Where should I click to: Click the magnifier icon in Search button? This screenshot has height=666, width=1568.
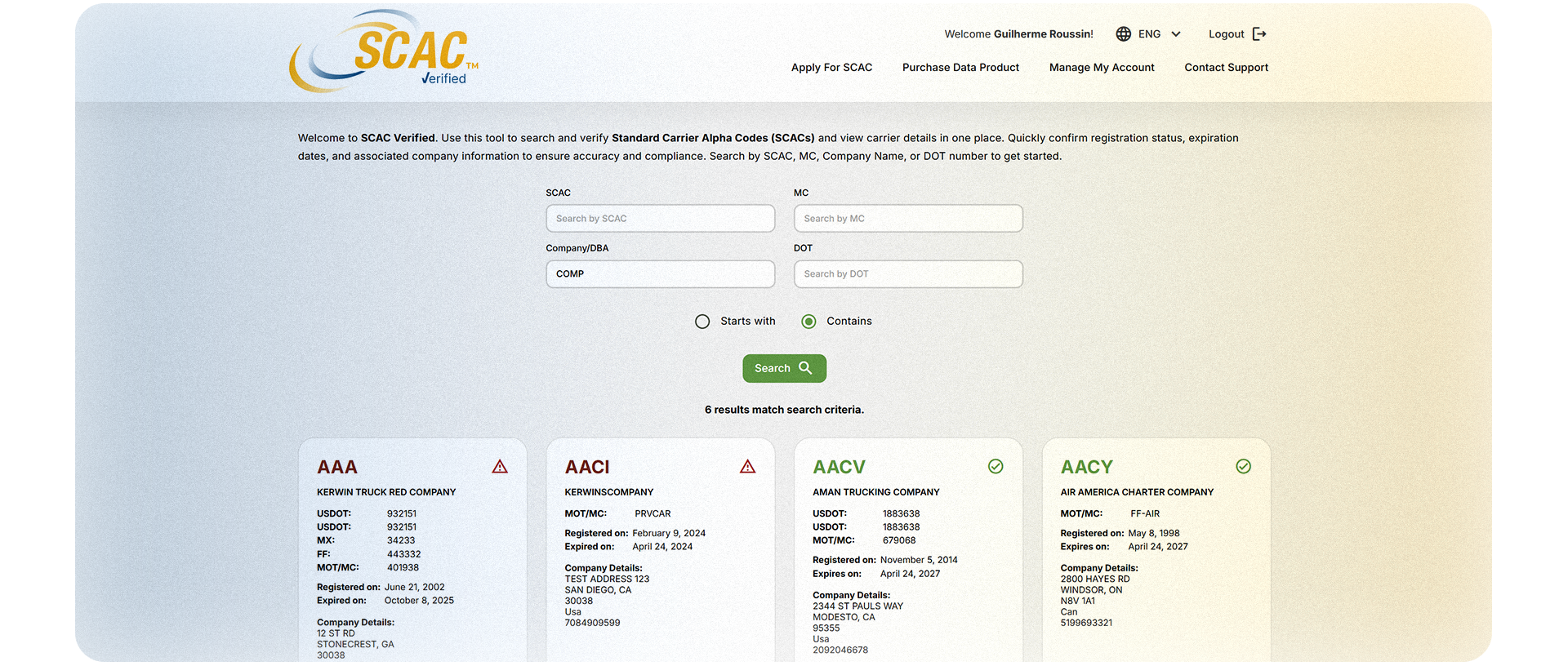click(805, 368)
